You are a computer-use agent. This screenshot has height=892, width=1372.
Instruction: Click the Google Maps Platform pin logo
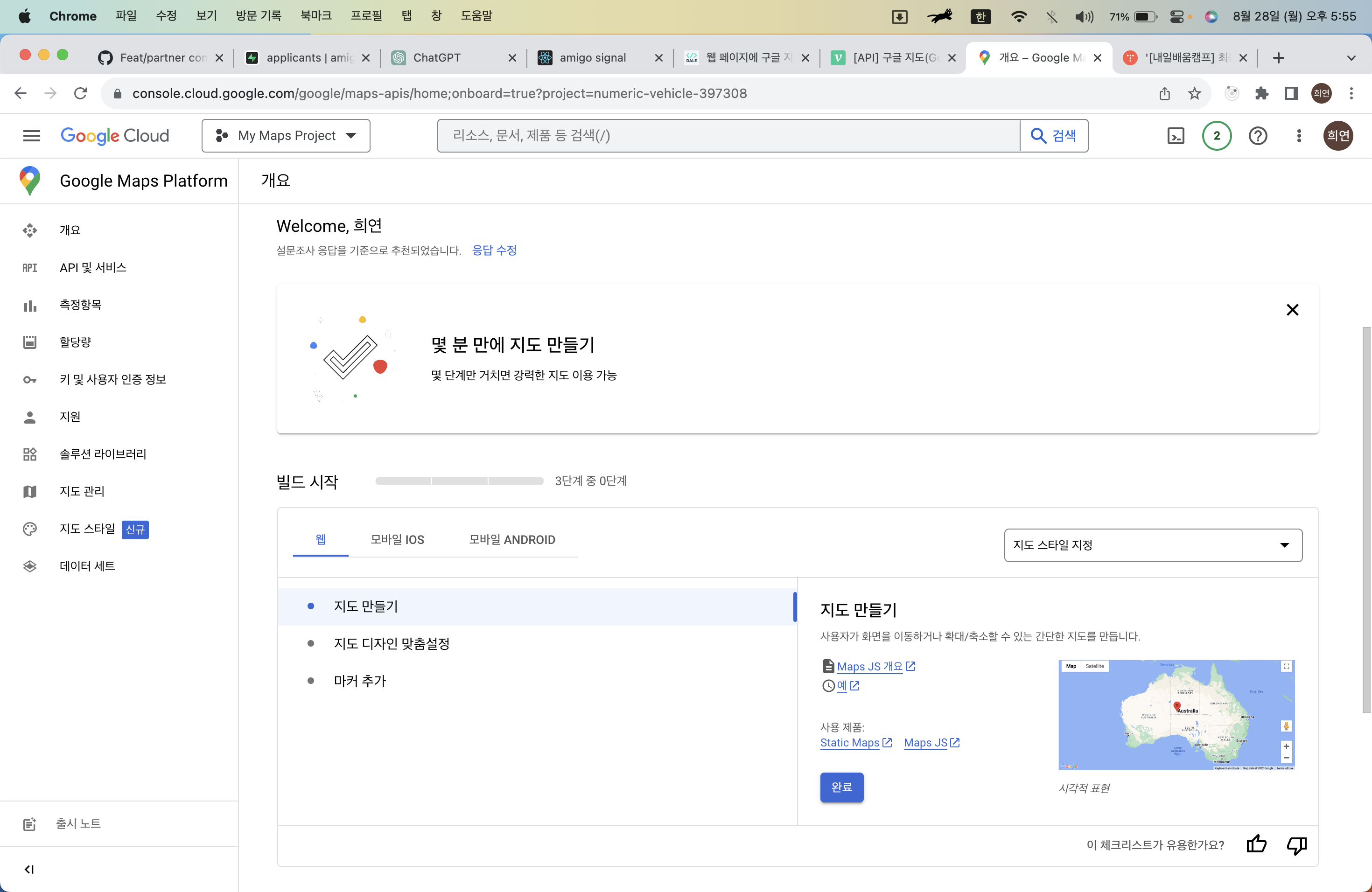pyautogui.click(x=30, y=181)
